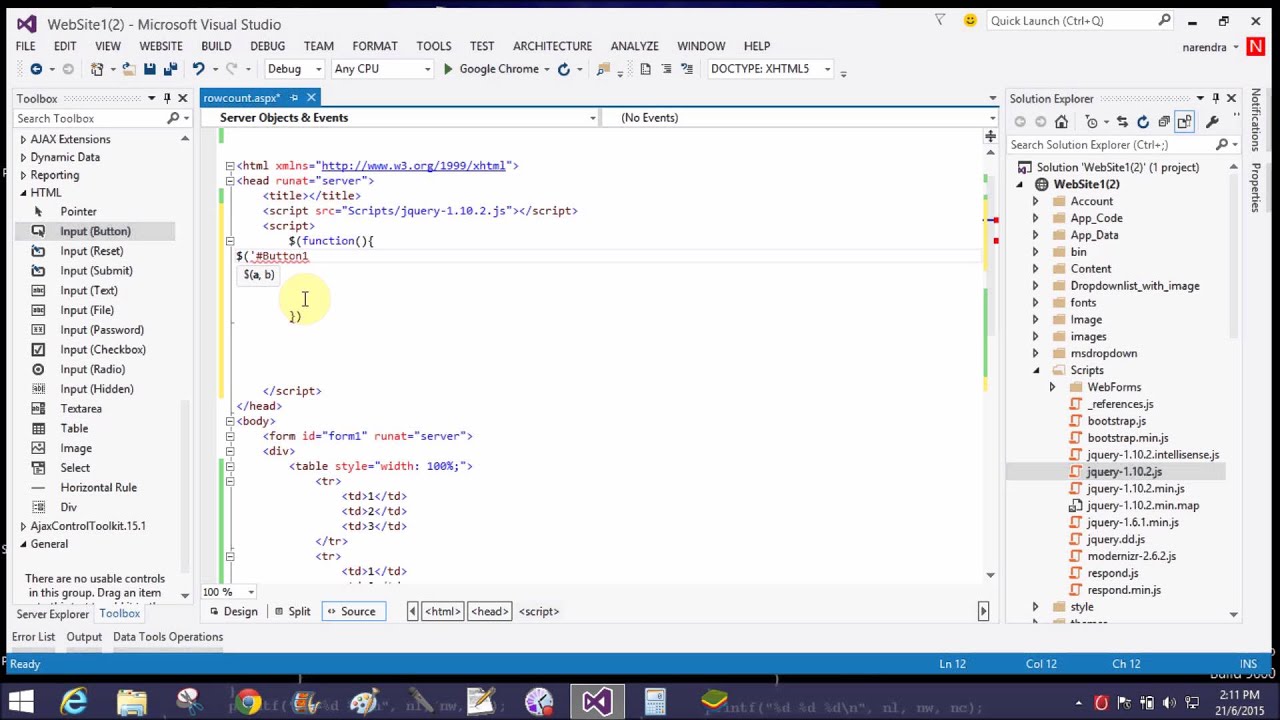Select Textarea toolbox item
1280x720 pixels.
tap(81, 409)
